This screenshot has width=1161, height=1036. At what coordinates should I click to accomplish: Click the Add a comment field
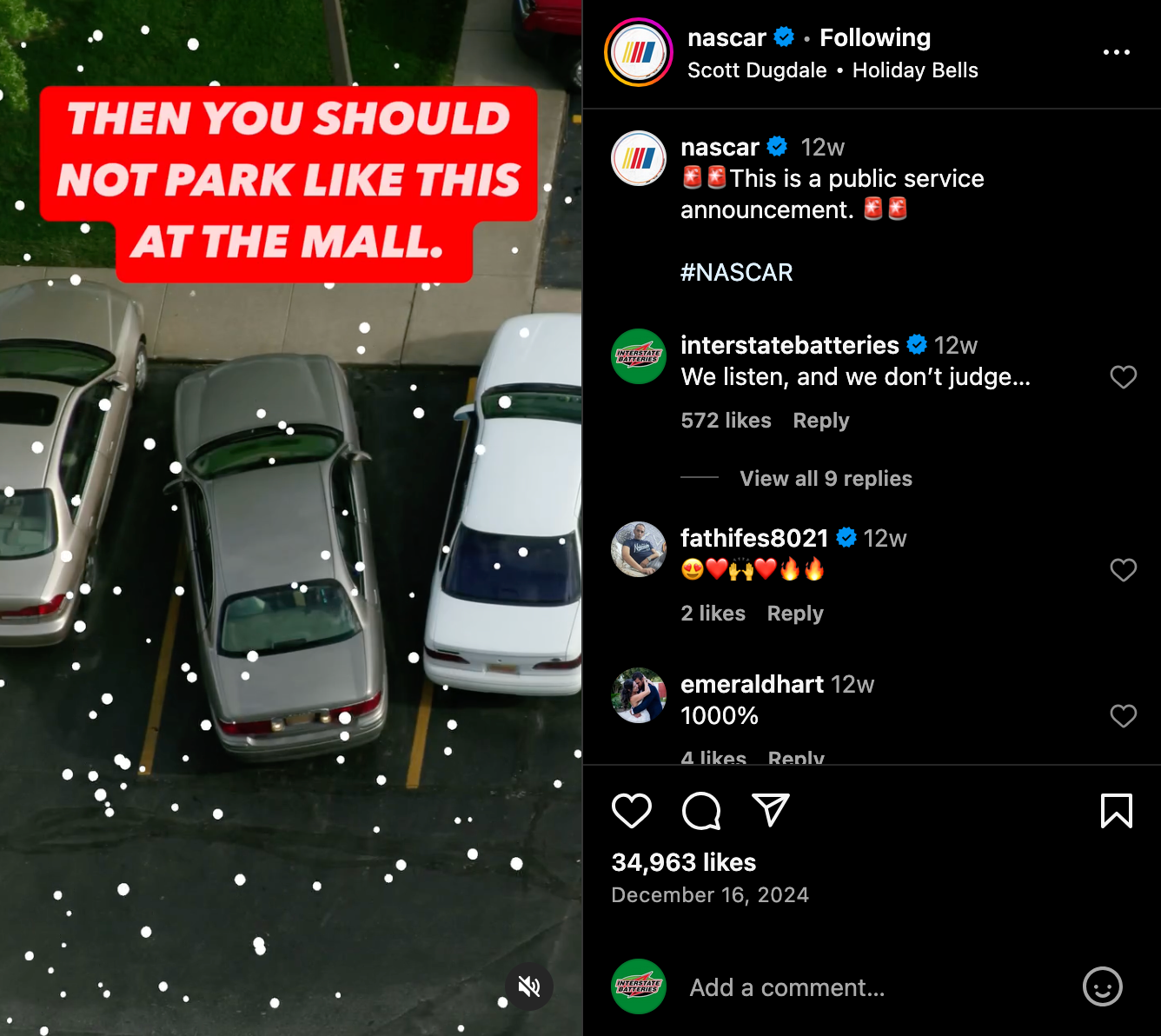873,988
